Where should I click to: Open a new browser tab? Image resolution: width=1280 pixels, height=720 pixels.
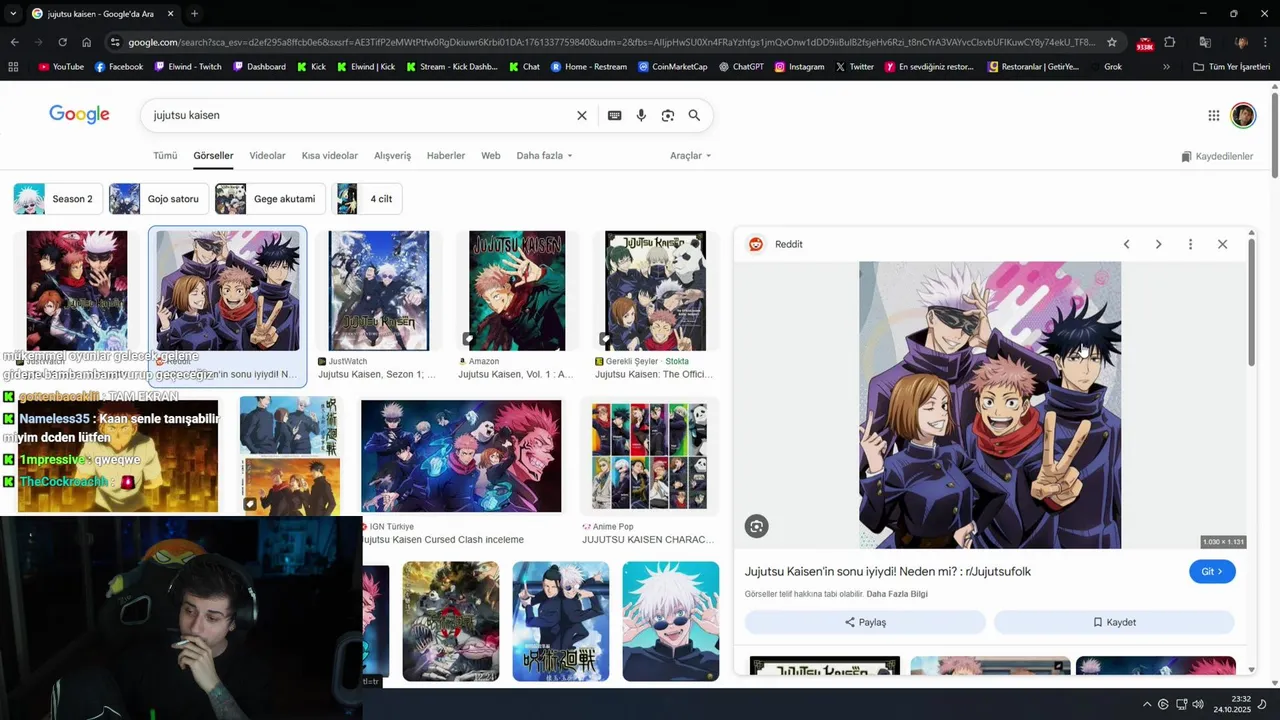(194, 14)
